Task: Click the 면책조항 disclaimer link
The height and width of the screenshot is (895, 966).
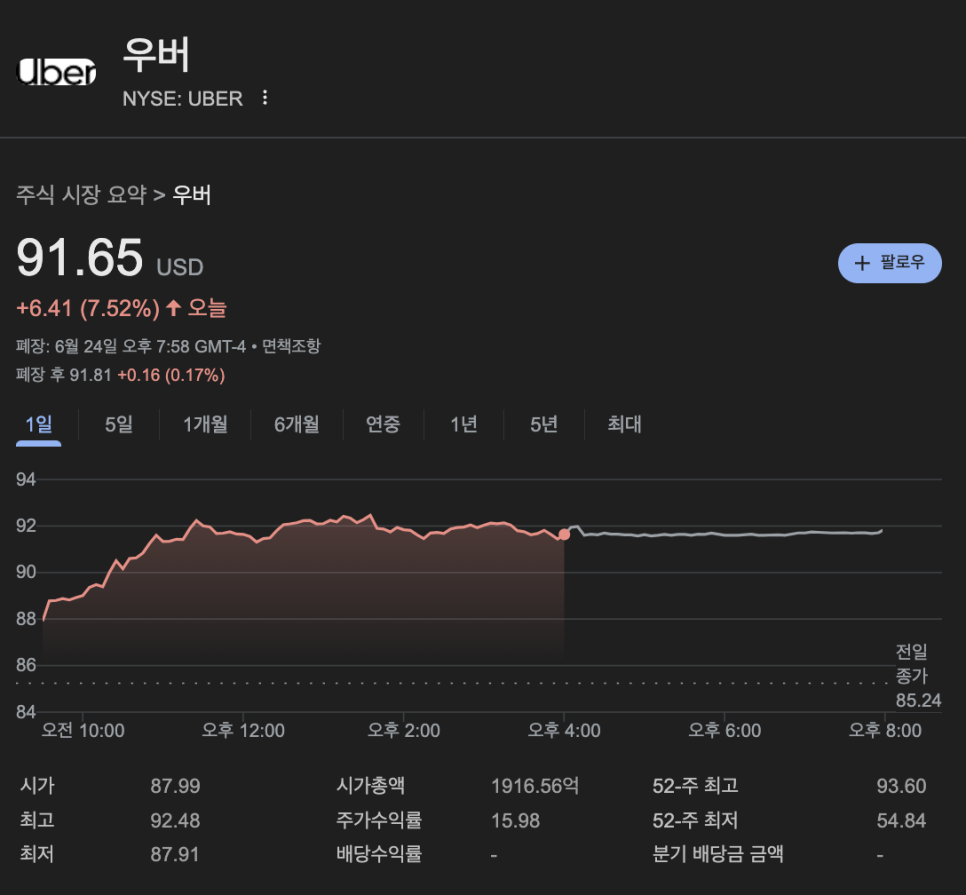Action: pyautogui.click(x=291, y=346)
